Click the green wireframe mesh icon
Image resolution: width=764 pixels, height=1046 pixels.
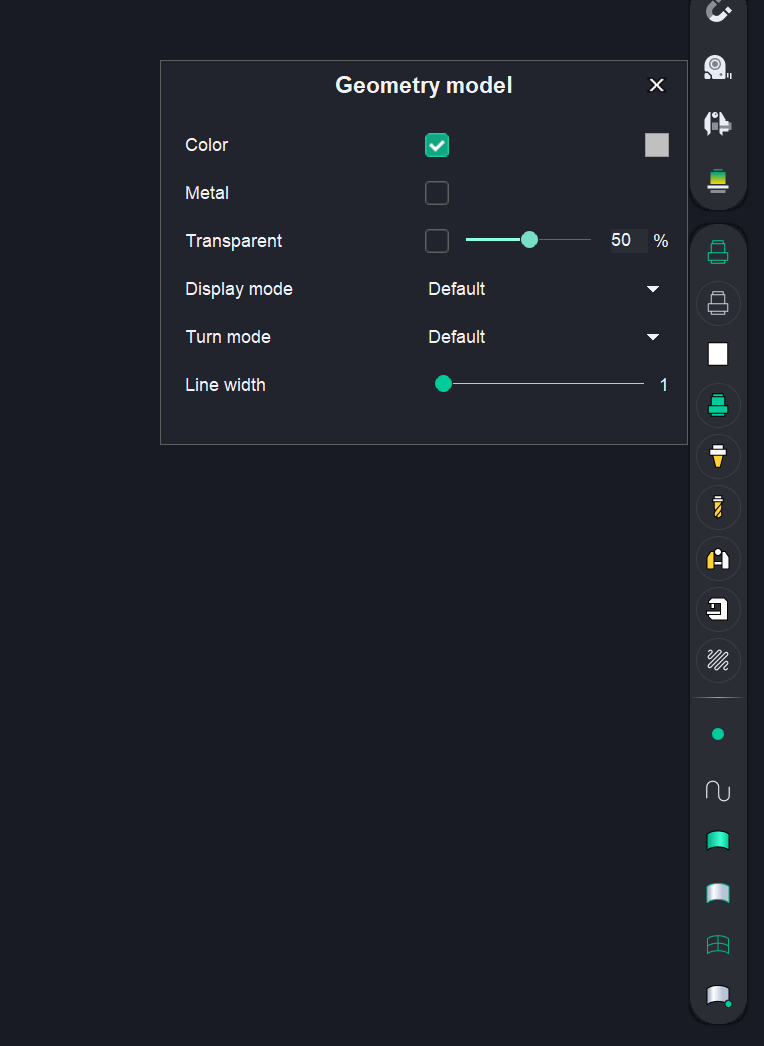pyautogui.click(x=718, y=944)
